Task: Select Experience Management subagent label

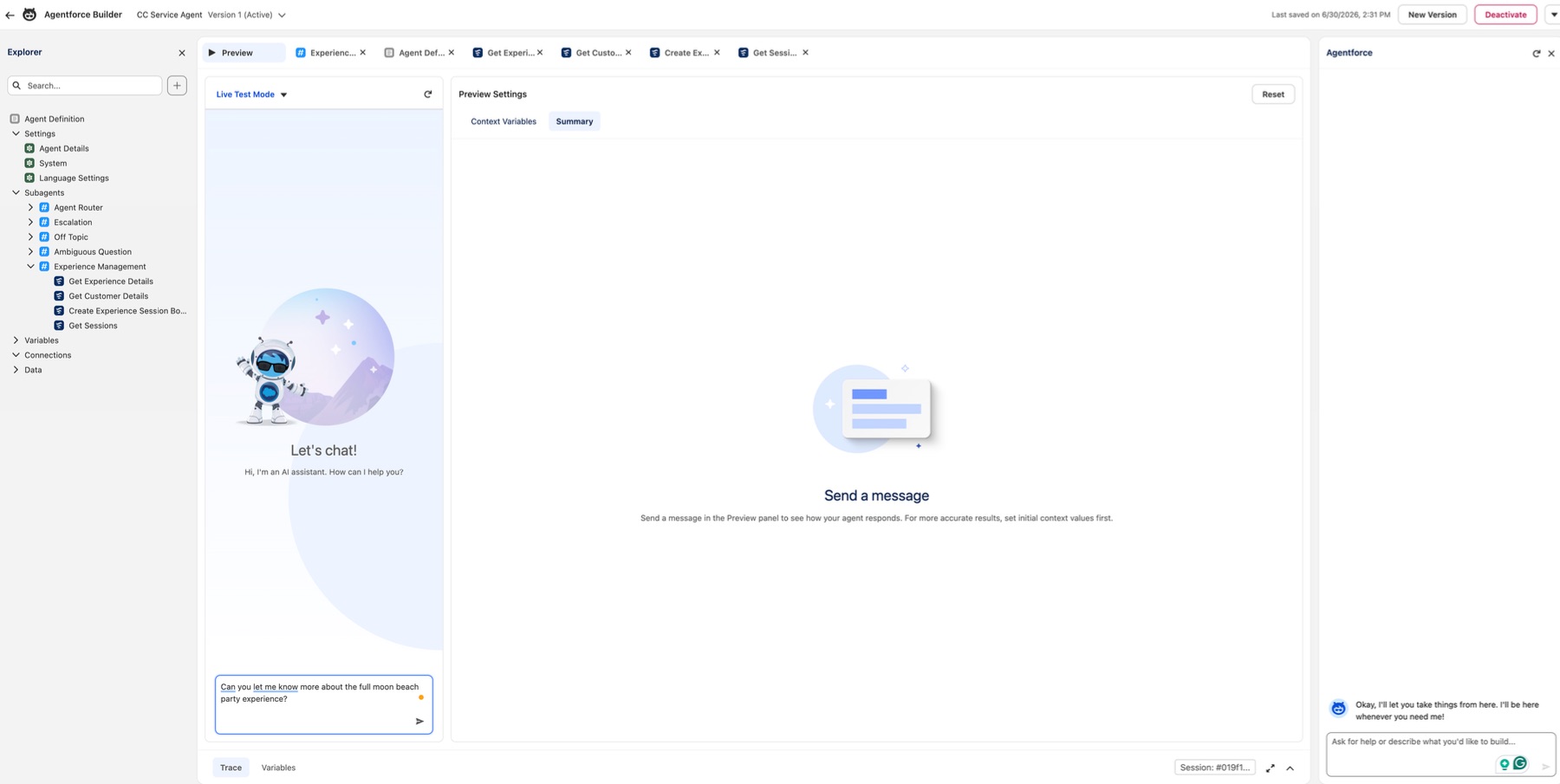Action: tap(100, 266)
